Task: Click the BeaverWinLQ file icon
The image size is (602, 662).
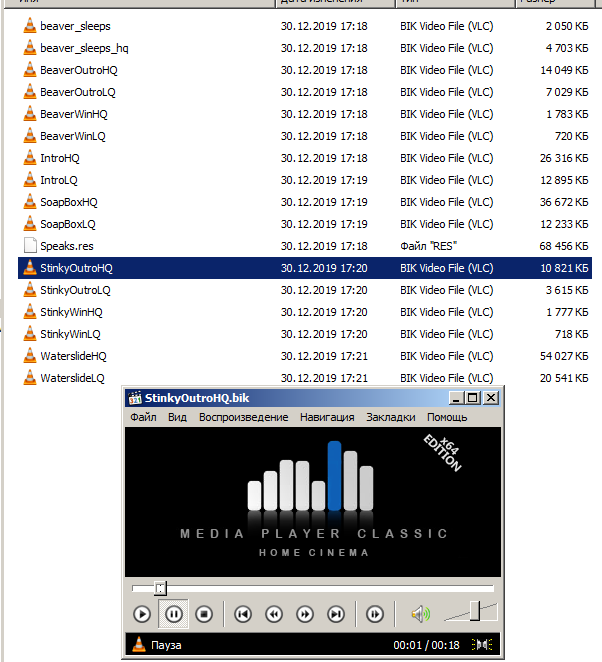Action: [x=30, y=135]
